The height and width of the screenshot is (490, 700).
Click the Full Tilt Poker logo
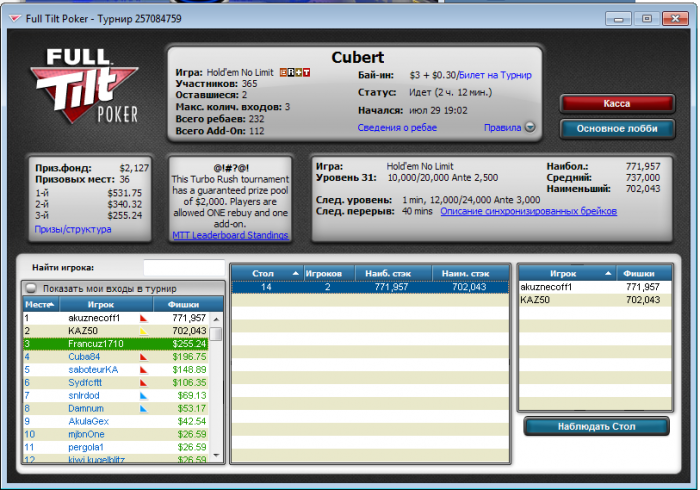[x=84, y=86]
